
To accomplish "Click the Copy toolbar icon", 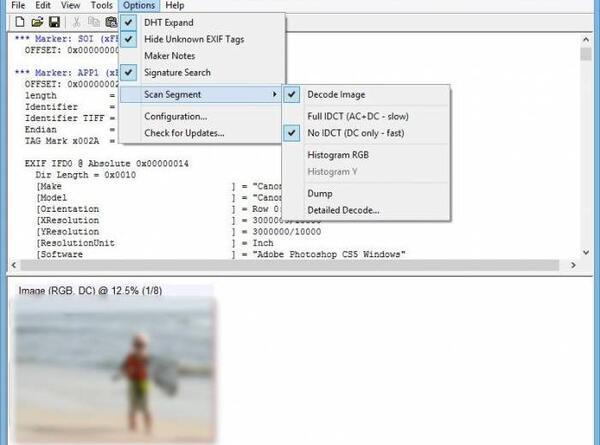I will 94,22.
